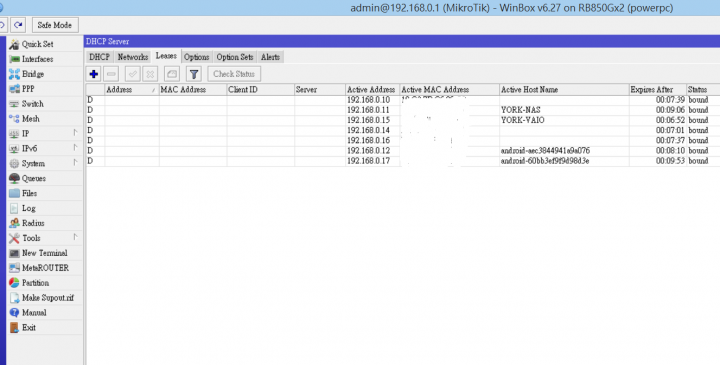Select lease row 192.168.0.14
The width and height of the screenshot is (720, 365).
click(403, 130)
